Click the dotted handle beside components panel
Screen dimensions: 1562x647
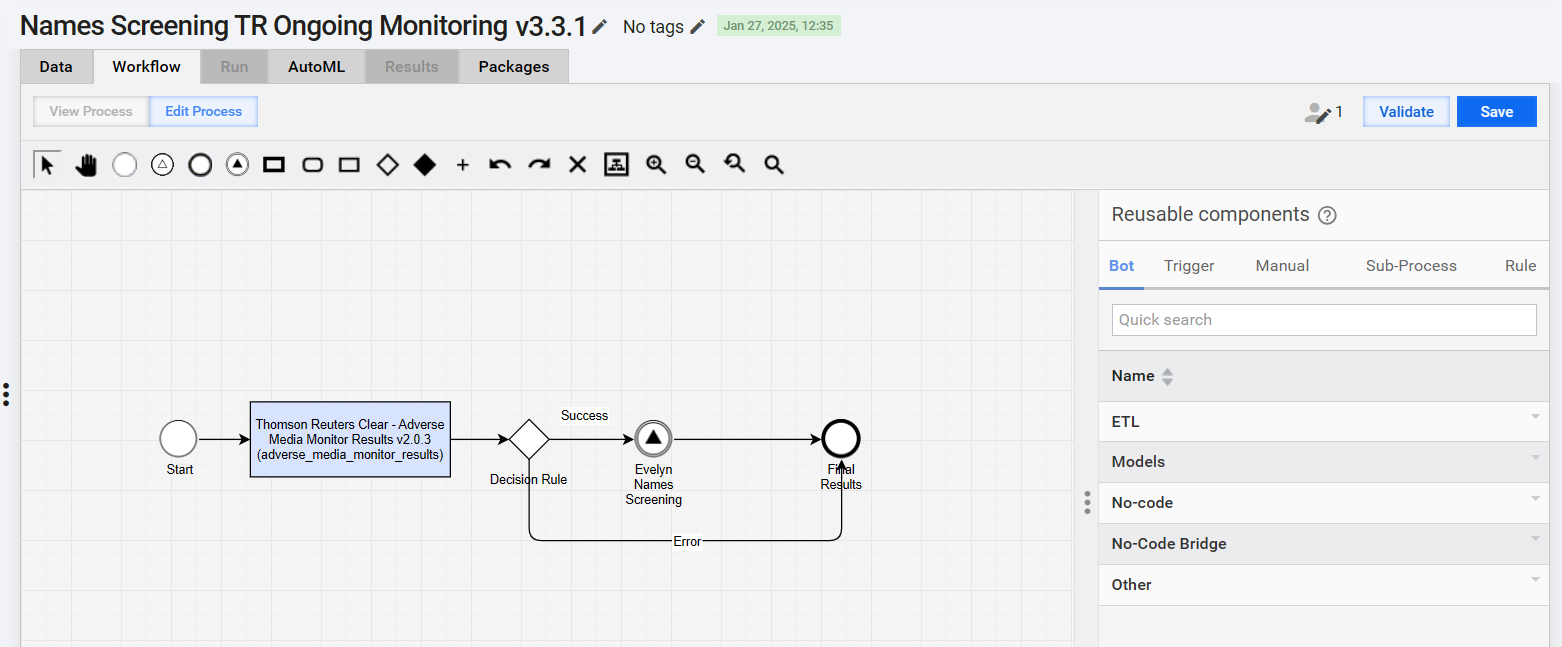coord(1087,502)
